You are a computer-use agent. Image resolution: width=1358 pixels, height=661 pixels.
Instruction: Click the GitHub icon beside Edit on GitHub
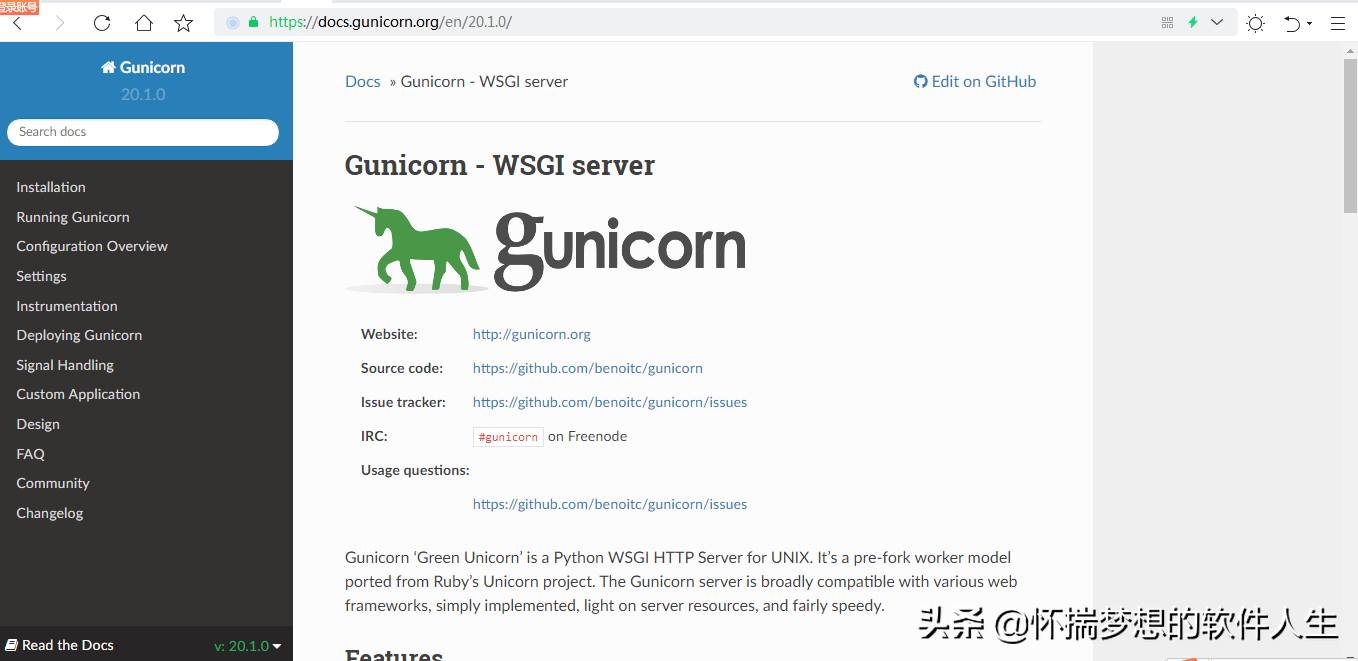click(x=920, y=82)
